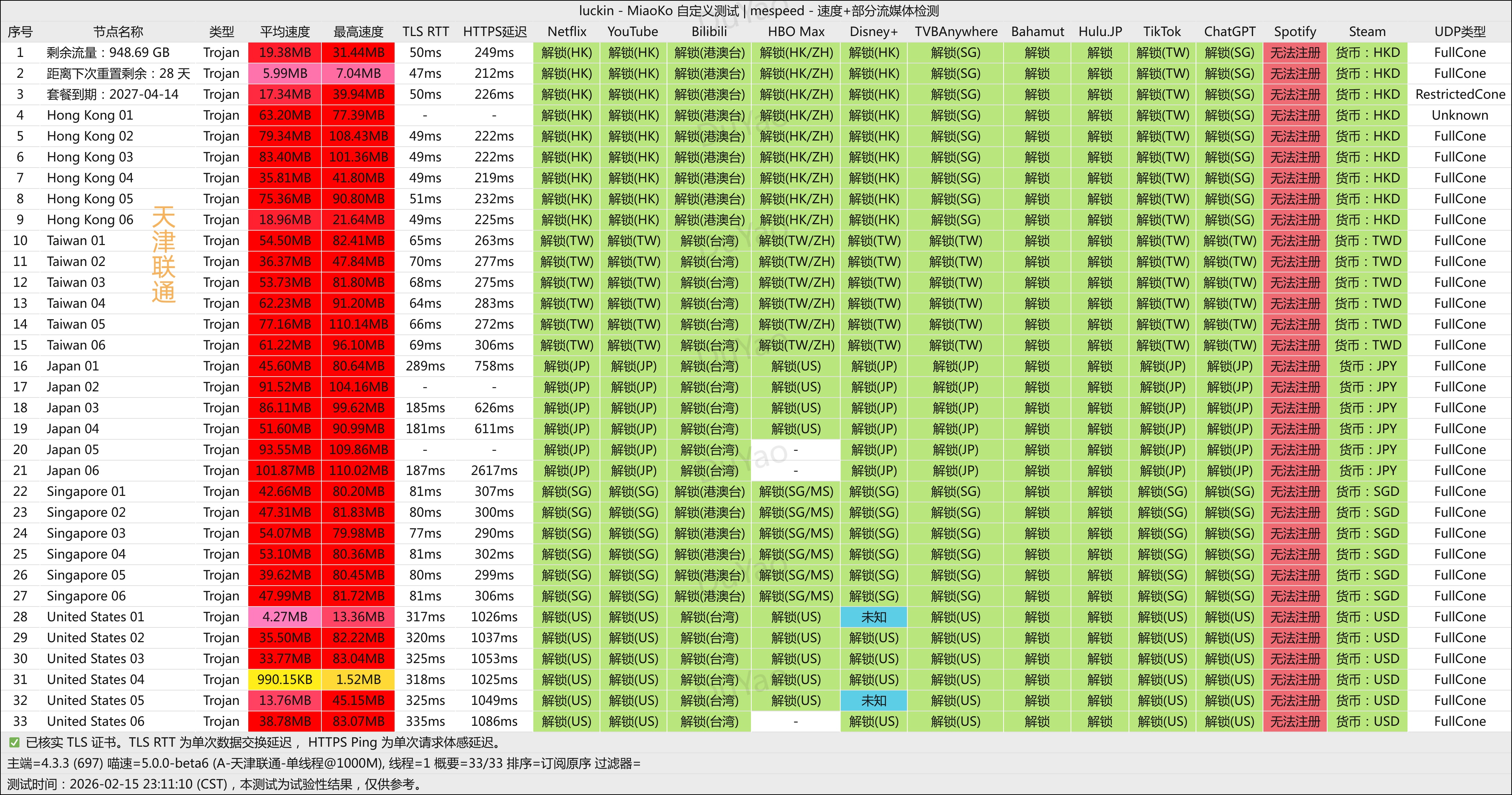Click the 解锁(SG/MS) HBO Max cell for Singapore 01
1512x795 pixels.
tap(795, 492)
